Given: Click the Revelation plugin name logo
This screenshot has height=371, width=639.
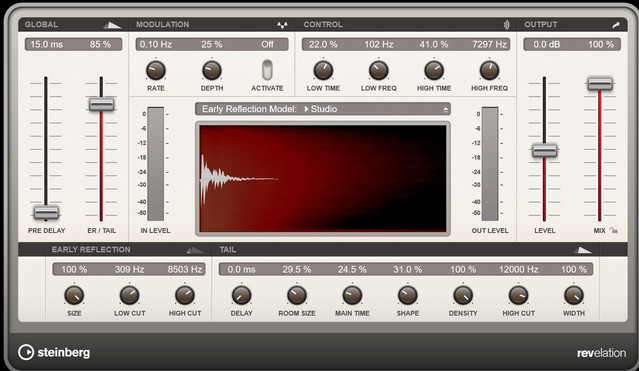Looking at the screenshot, I should point(602,353).
